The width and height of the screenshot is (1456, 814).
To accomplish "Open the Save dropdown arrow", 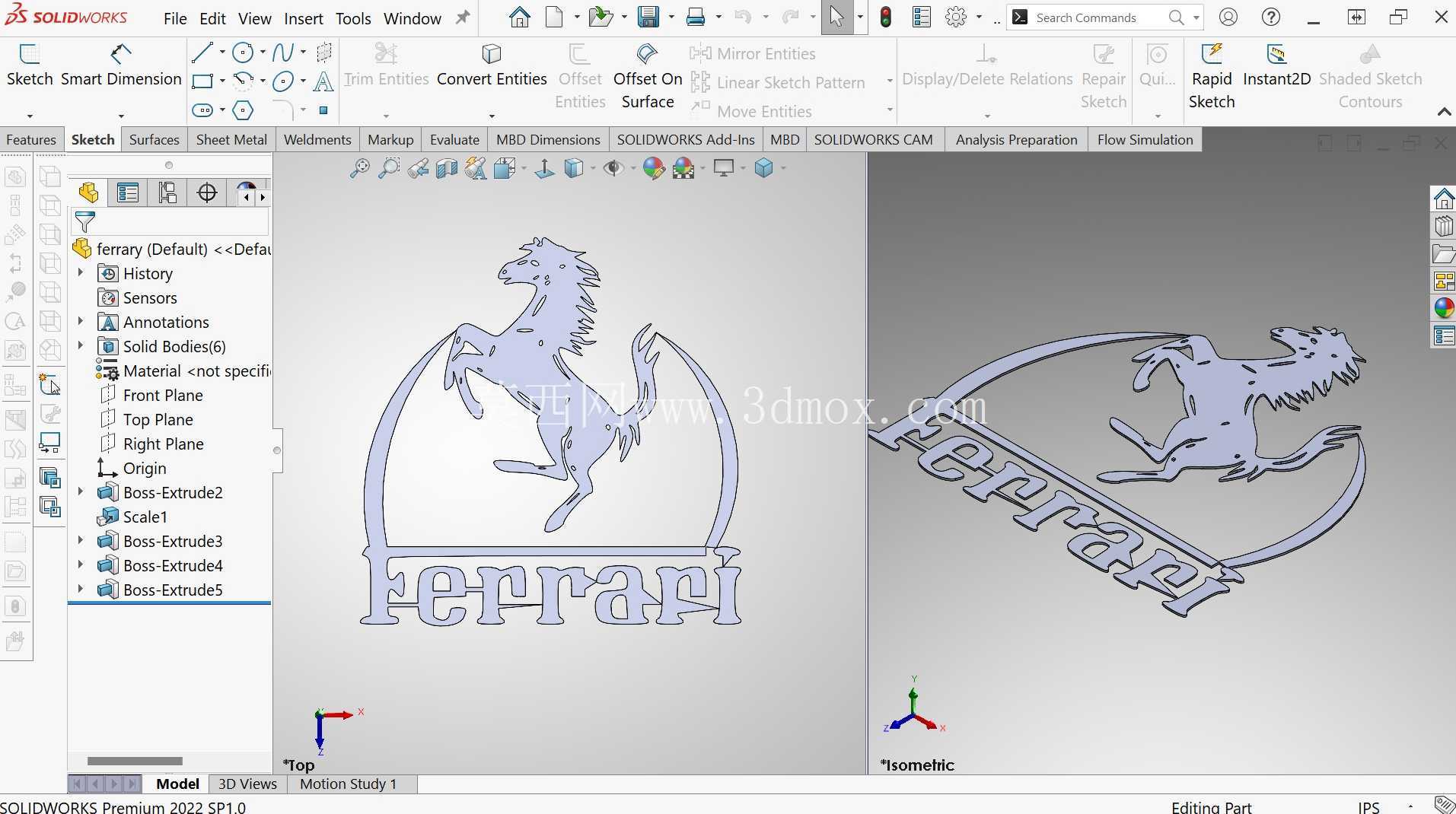I will point(671,17).
